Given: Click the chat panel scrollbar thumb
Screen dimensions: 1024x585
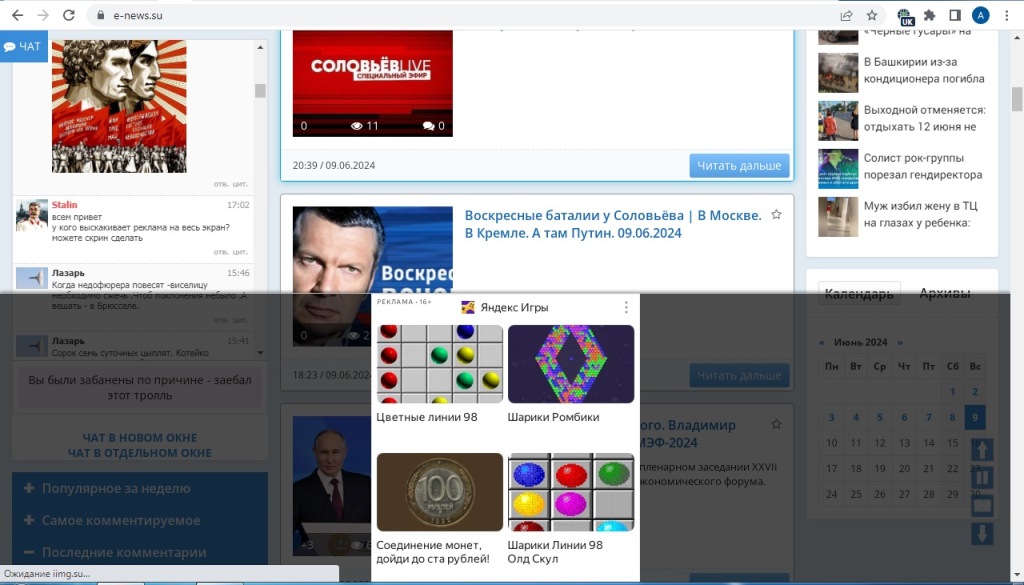Looking at the screenshot, I should click(x=260, y=91).
